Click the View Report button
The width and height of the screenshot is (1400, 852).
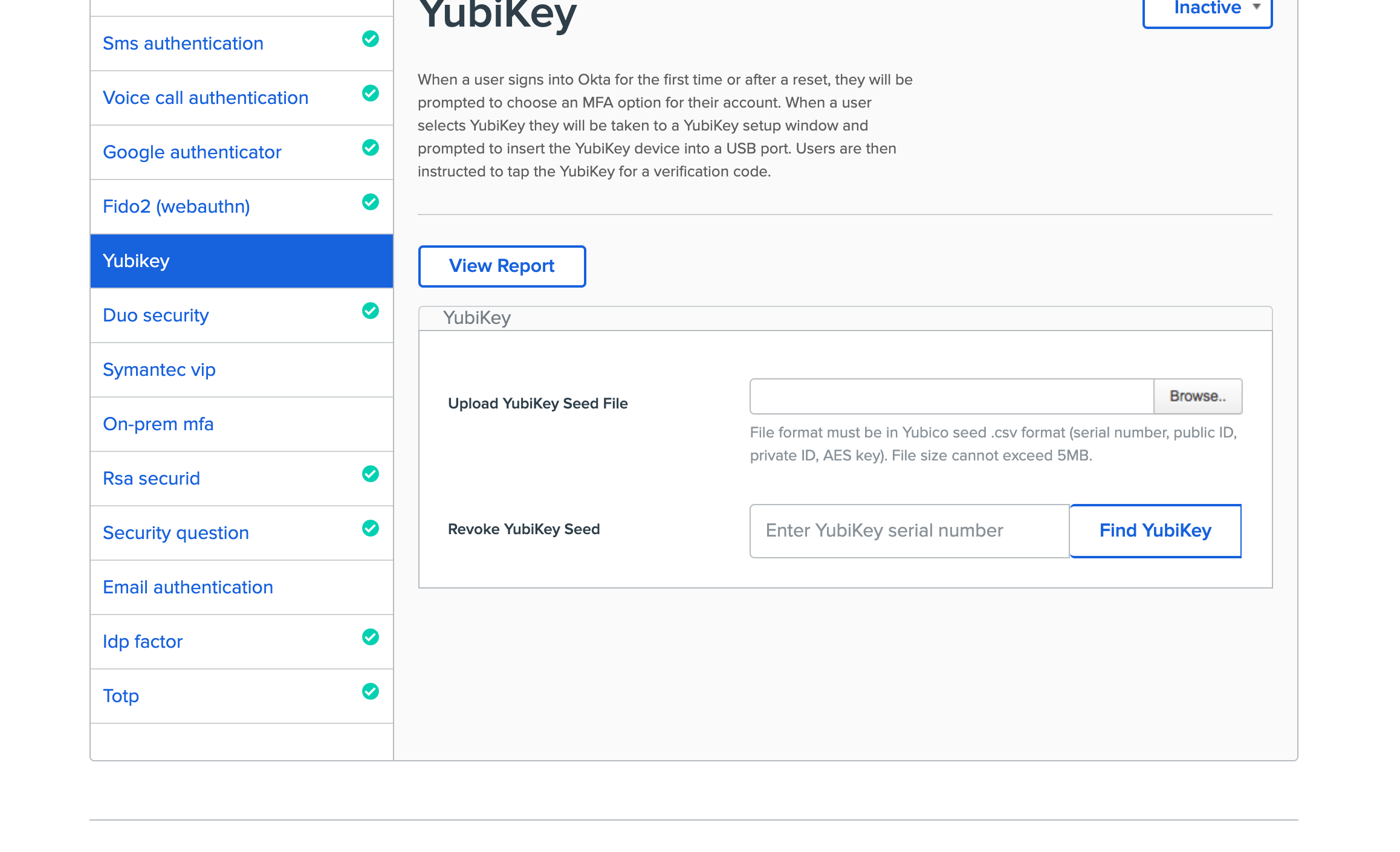coord(501,266)
